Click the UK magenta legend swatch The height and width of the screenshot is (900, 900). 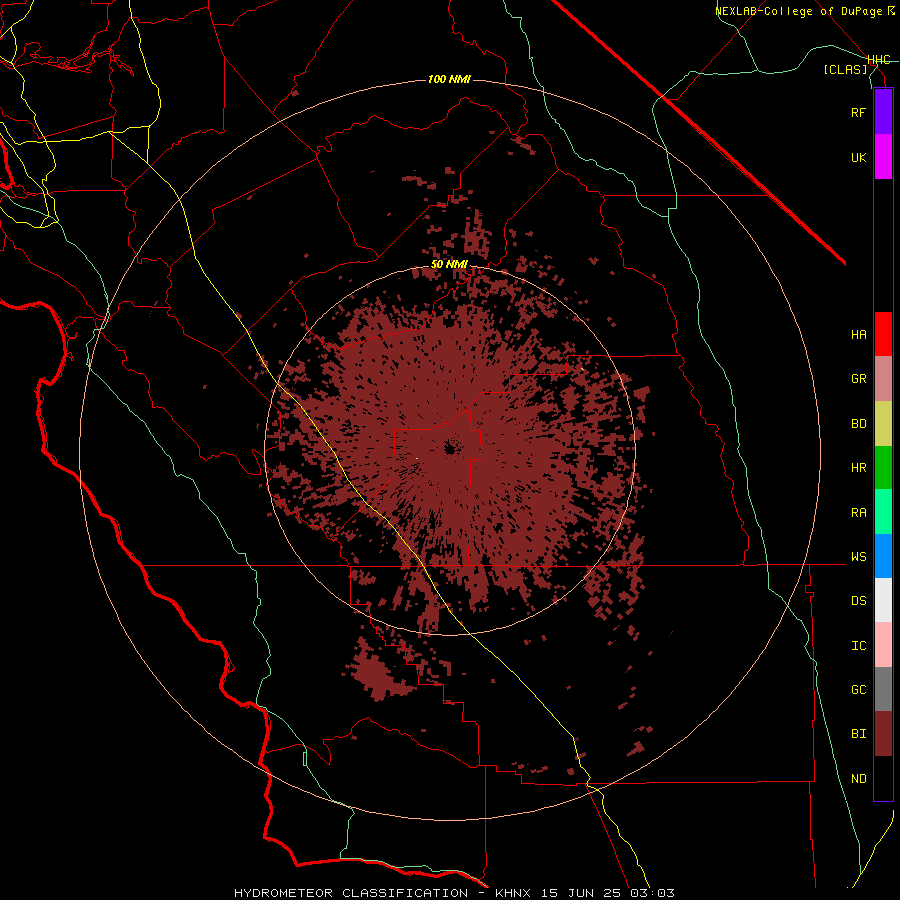tap(883, 157)
